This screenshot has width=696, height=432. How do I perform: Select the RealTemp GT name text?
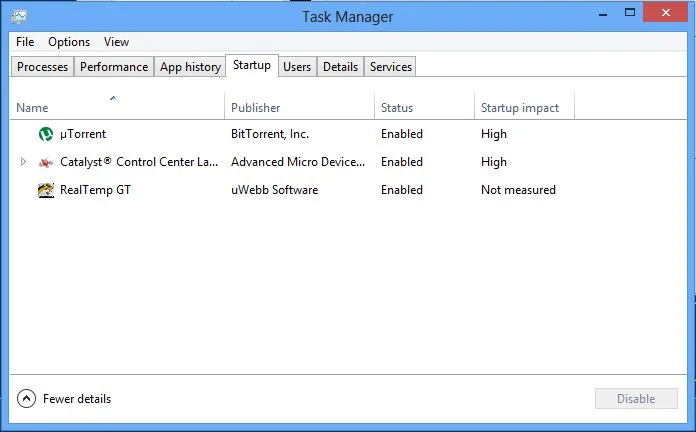95,190
